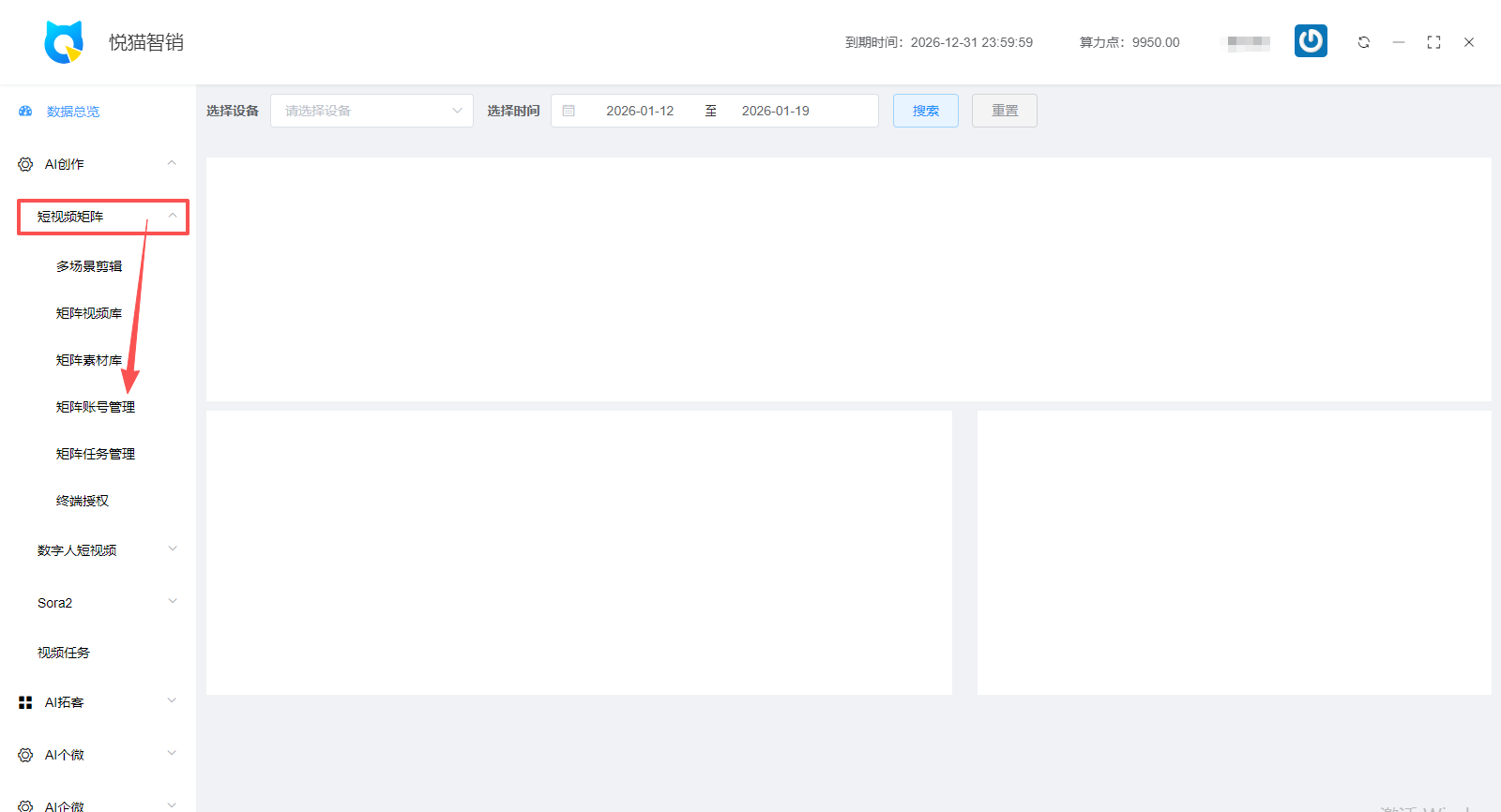1501x812 pixels.
Task: Click the fullscreen icon in title bar
Action: (1433, 42)
